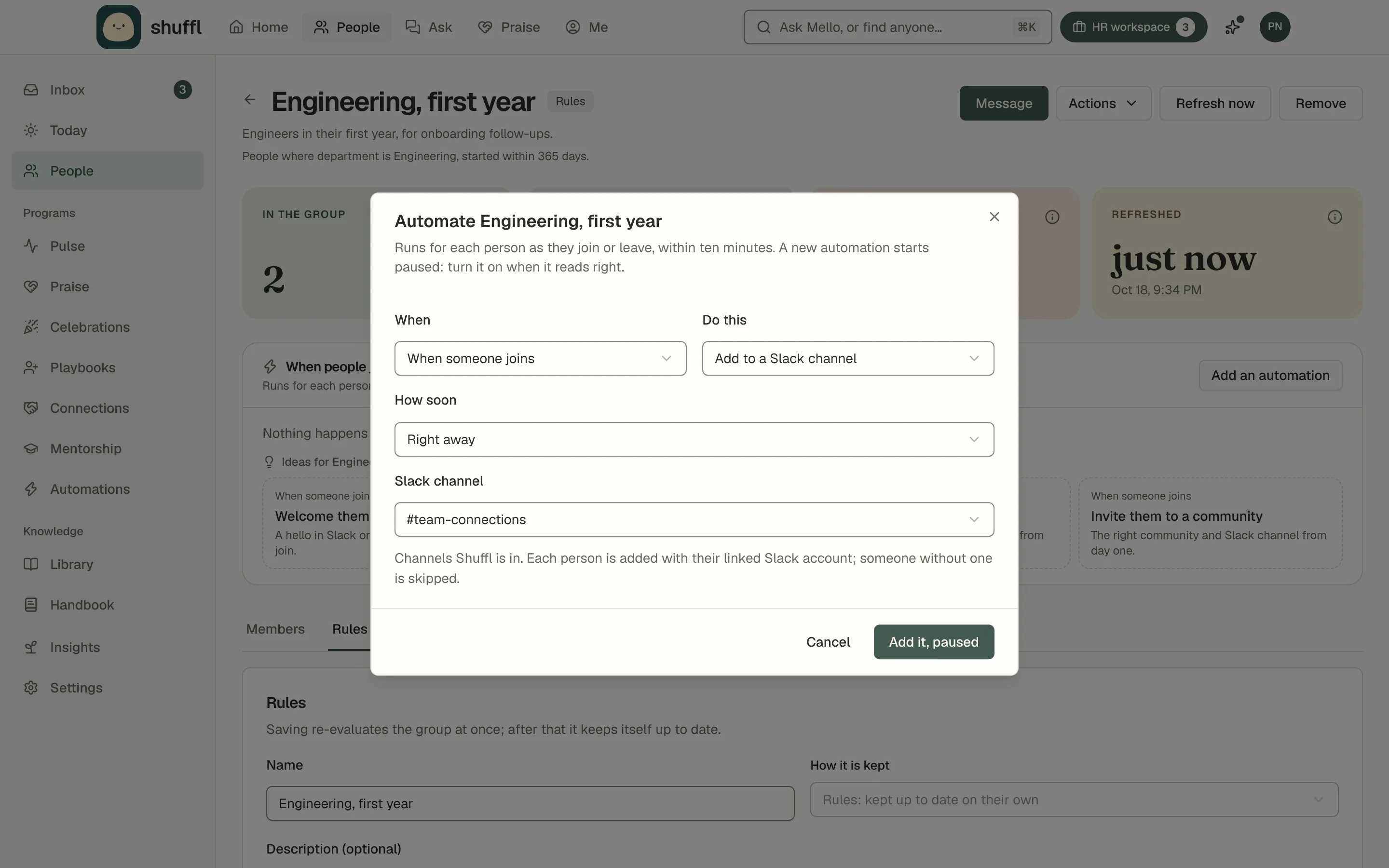1389x868 pixels.
Task: Open Automations in sidebar
Action: [x=108, y=489]
